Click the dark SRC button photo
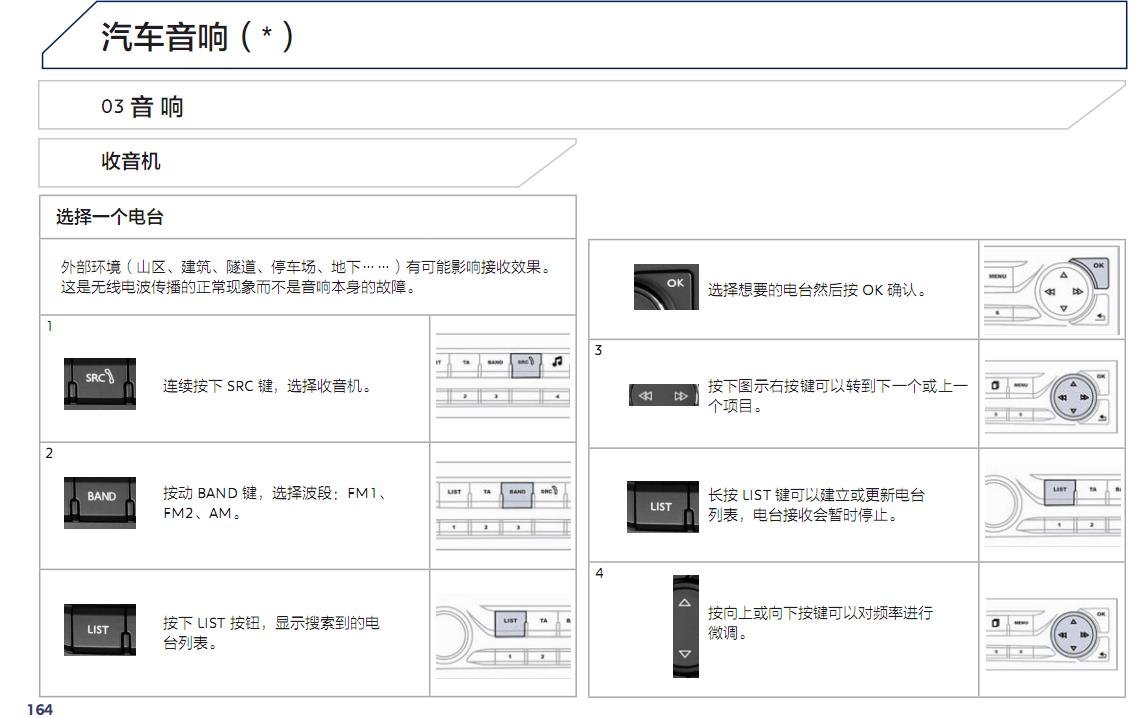Viewport: 1144px width, 718px height. pos(99,384)
